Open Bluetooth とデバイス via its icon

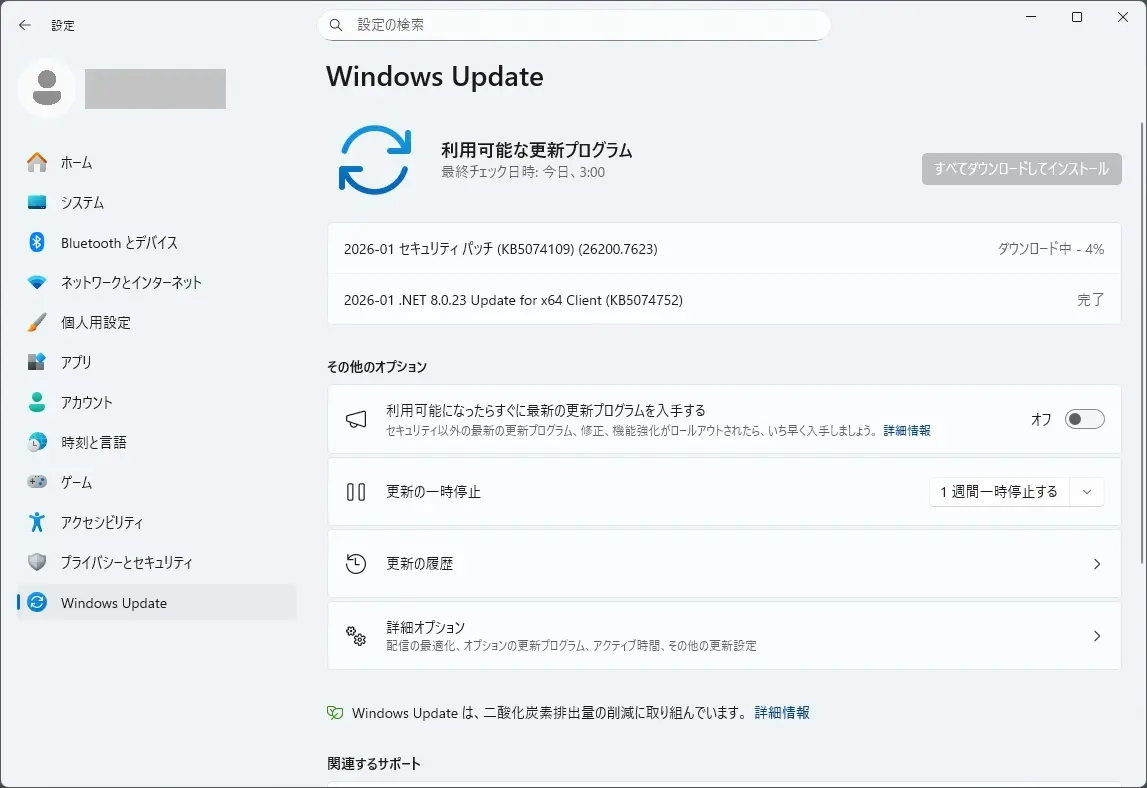click(x=37, y=242)
